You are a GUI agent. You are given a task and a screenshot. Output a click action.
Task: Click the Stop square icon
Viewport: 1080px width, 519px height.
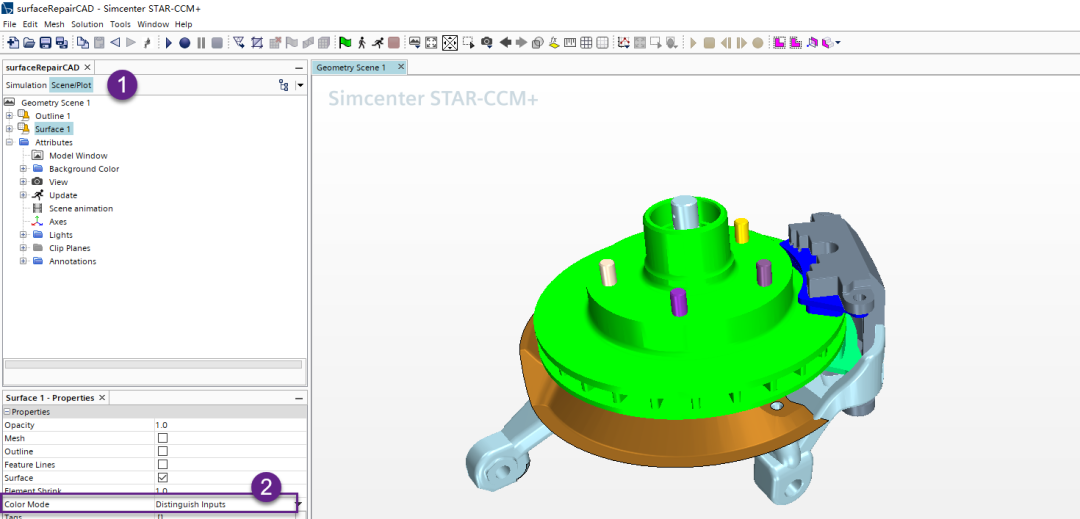point(217,43)
